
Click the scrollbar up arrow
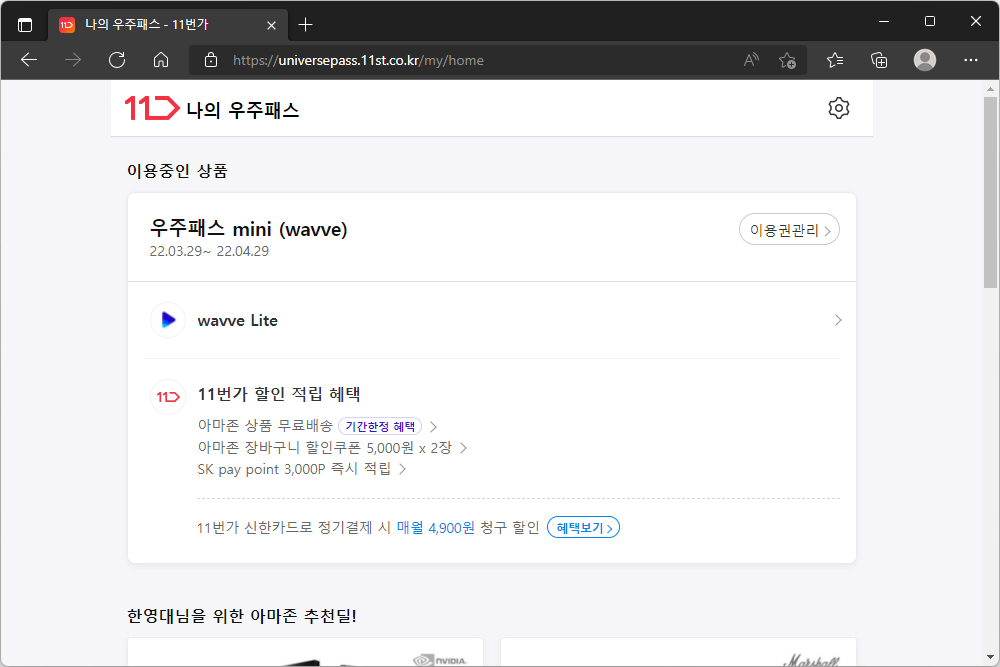(990, 89)
